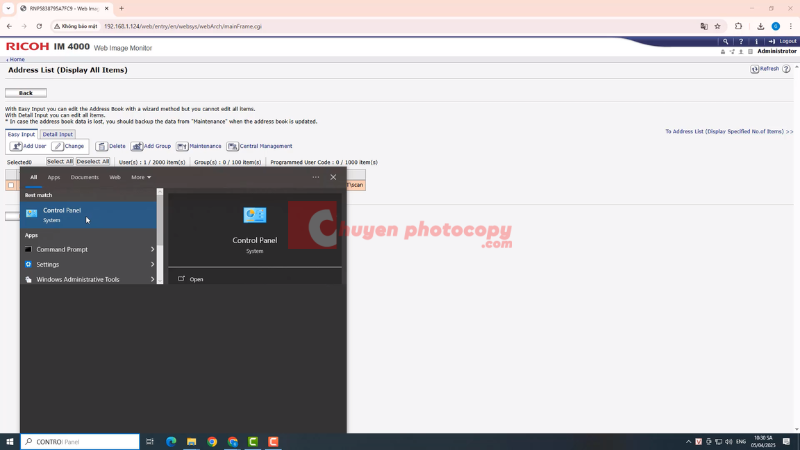Reload the browser page
800x450 pixels.
pos(39,27)
